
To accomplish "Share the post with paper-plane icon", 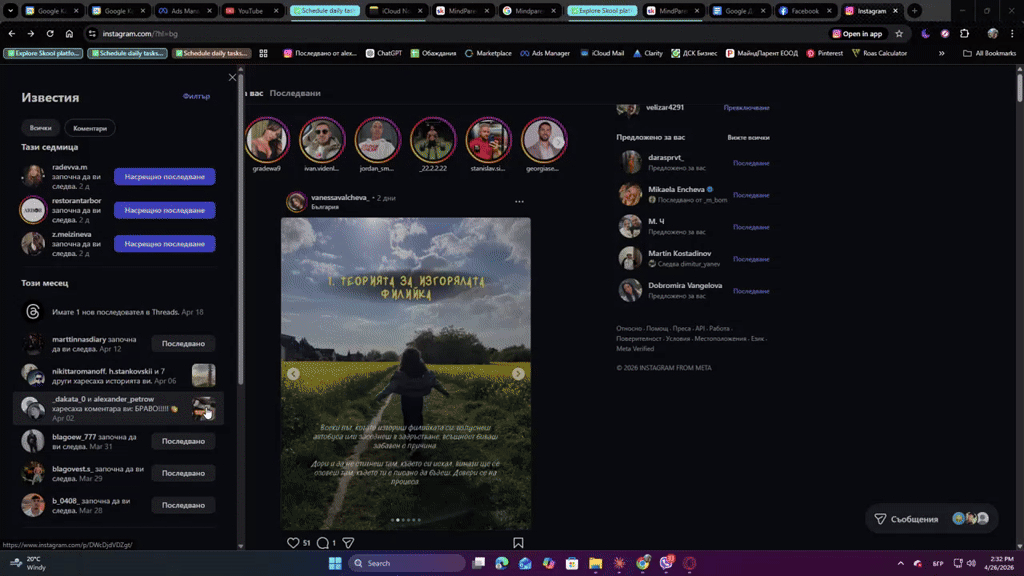I will point(348,543).
